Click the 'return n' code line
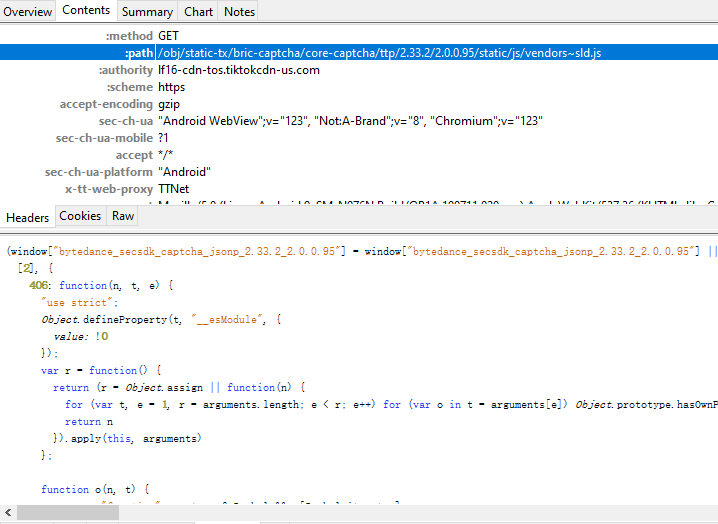This screenshot has width=718, height=524. [x=89, y=421]
